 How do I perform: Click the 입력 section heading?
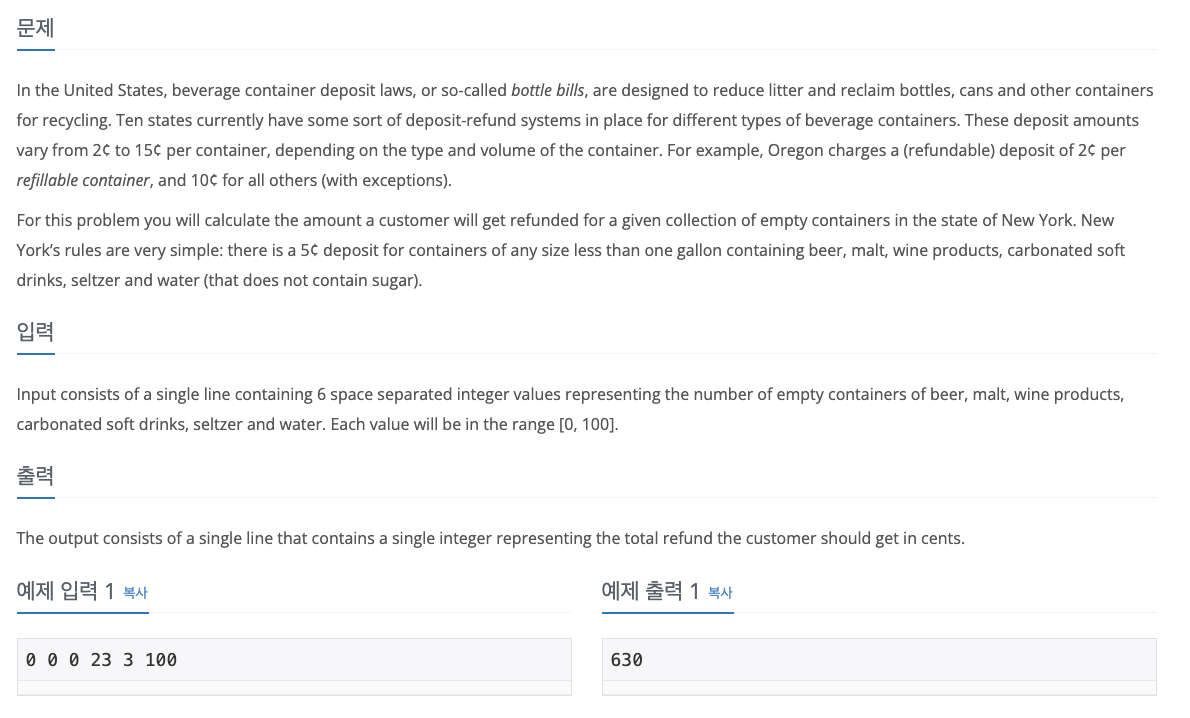coord(36,332)
